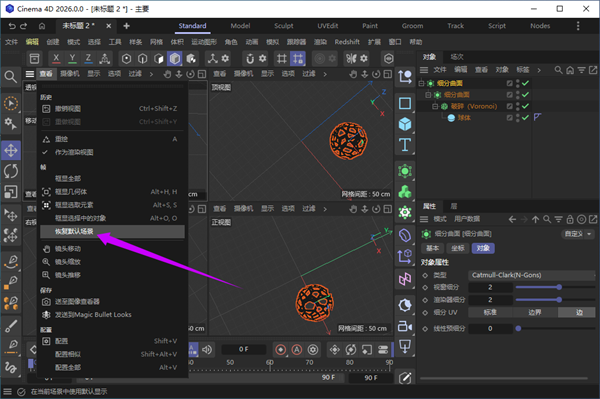Viewport: 600px width, 399px height.
Task: Click the 坐标 attribute tab button
Action: pyautogui.click(x=458, y=248)
